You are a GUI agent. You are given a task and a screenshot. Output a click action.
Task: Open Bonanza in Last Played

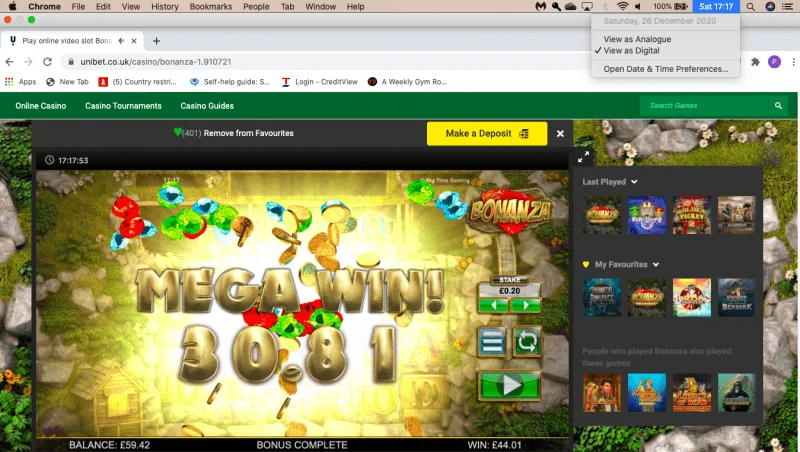pyautogui.click(x=602, y=215)
